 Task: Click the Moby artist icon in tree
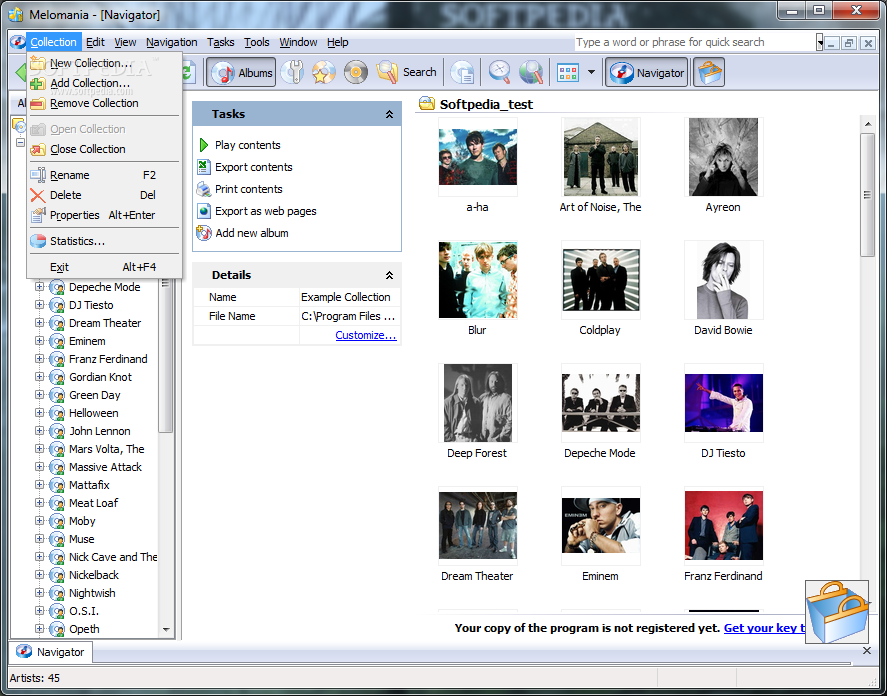tap(57, 521)
